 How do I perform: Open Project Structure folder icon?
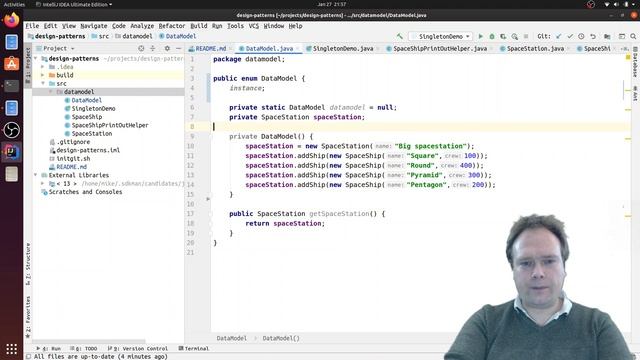coord(607,36)
